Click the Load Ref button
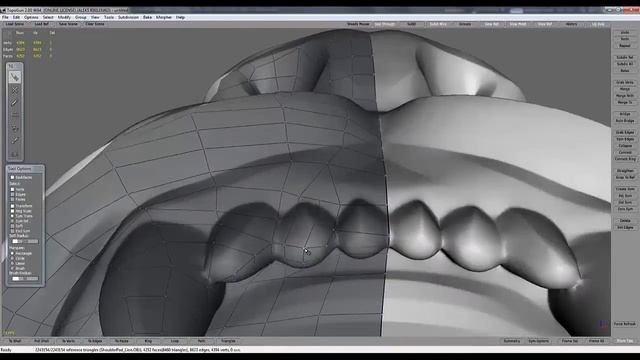The height and width of the screenshot is (360, 640). (41, 24)
